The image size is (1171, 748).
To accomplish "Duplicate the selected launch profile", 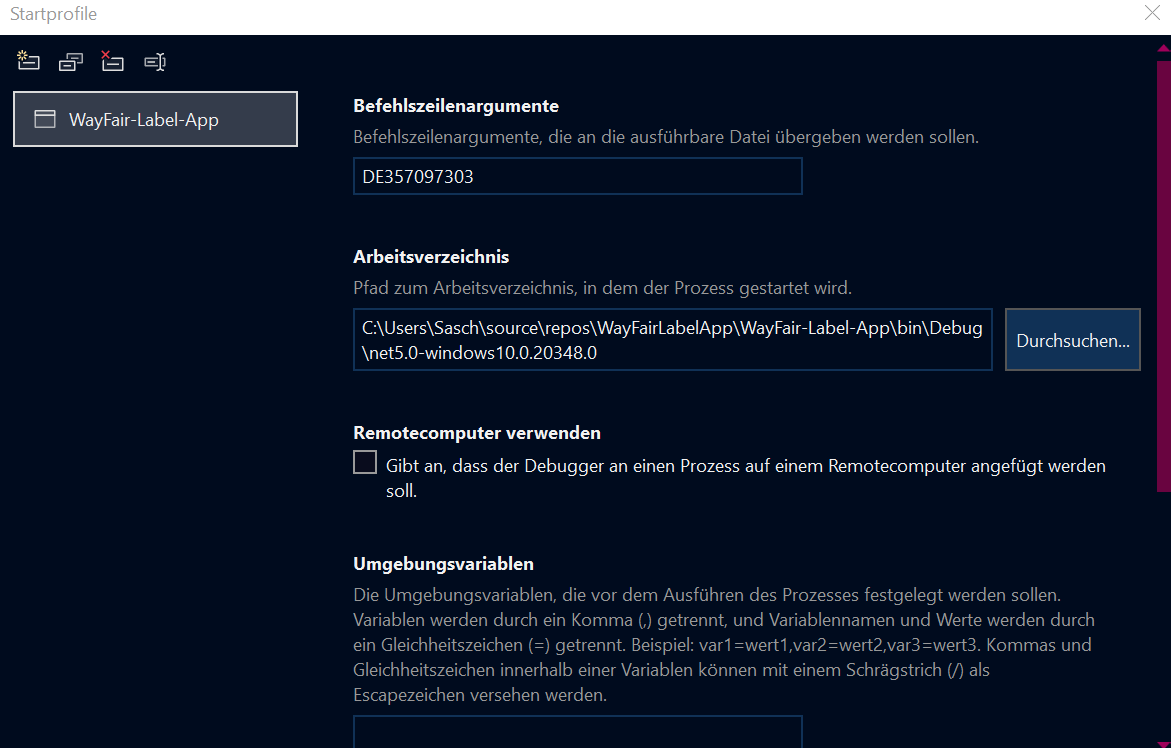I will pyautogui.click(x=71, y=62).
